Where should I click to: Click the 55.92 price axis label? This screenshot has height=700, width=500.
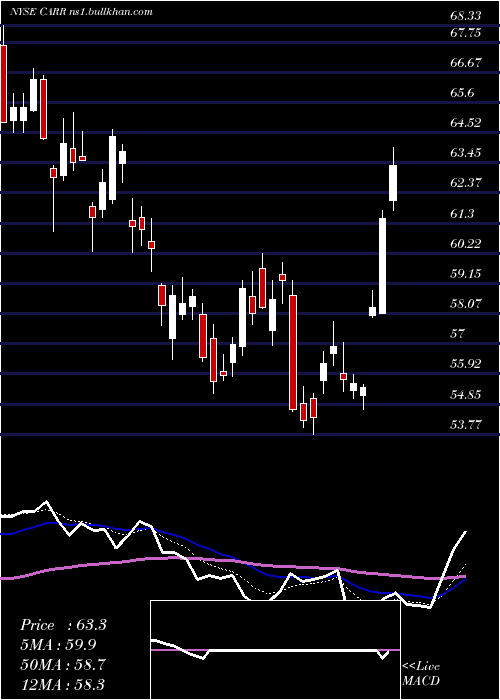click(x=466, y=364)
